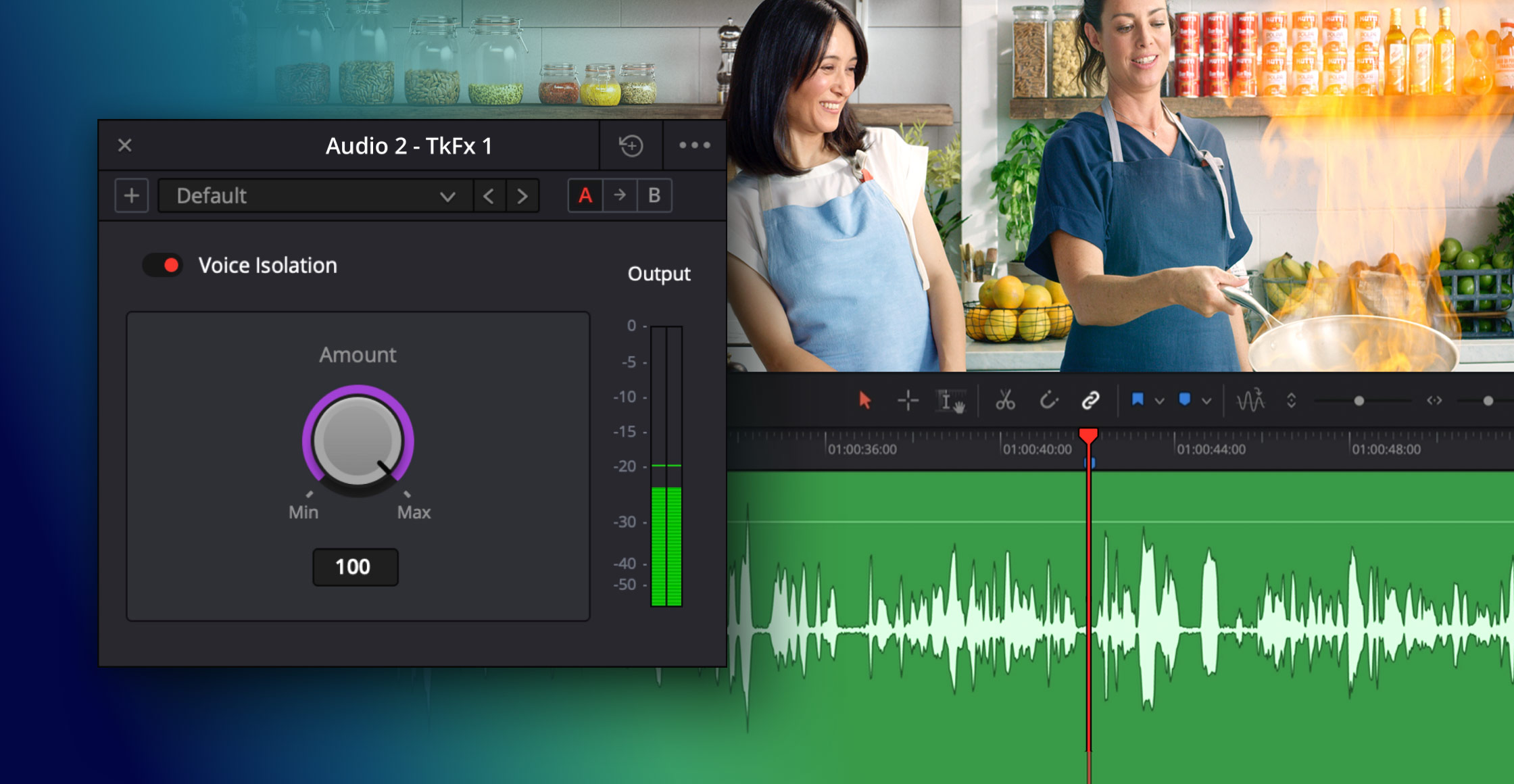1514x784 pixels.
Task: Click the Amount knob control
Action: (x=358, y=441)
